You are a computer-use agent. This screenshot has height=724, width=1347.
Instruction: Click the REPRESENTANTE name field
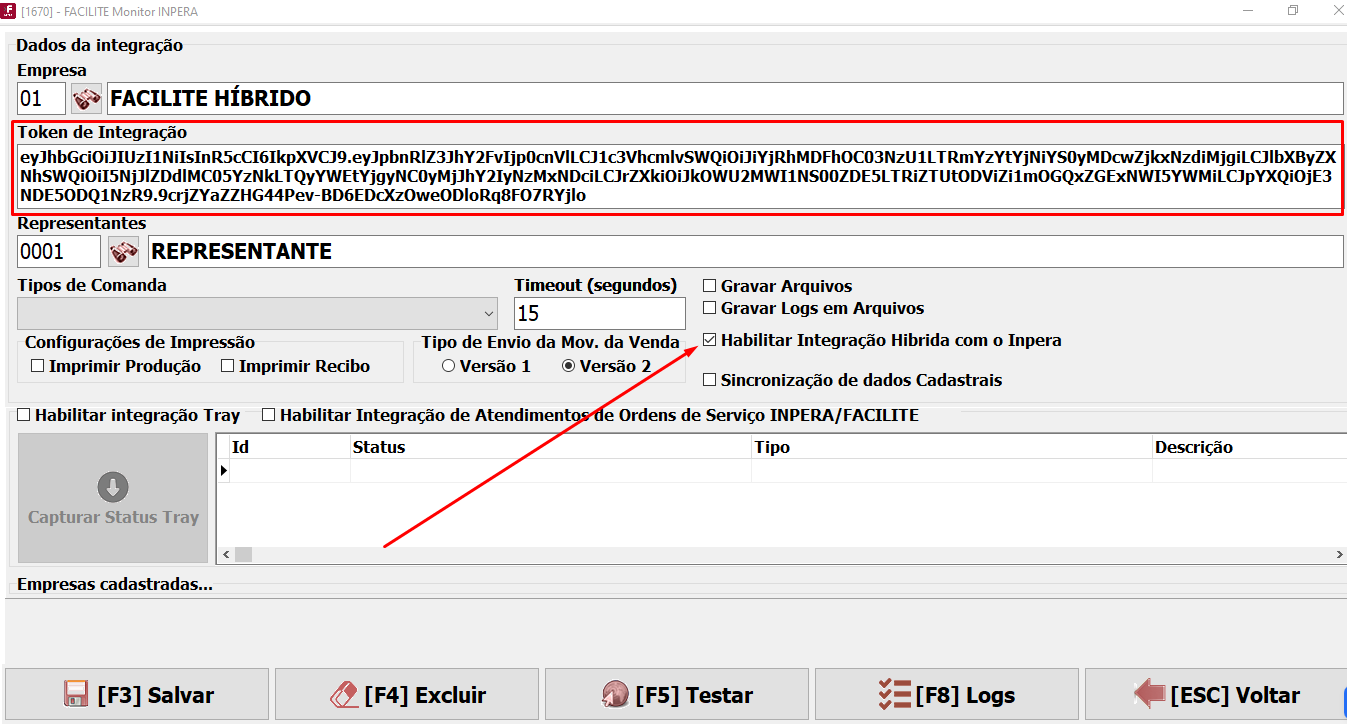745,251
